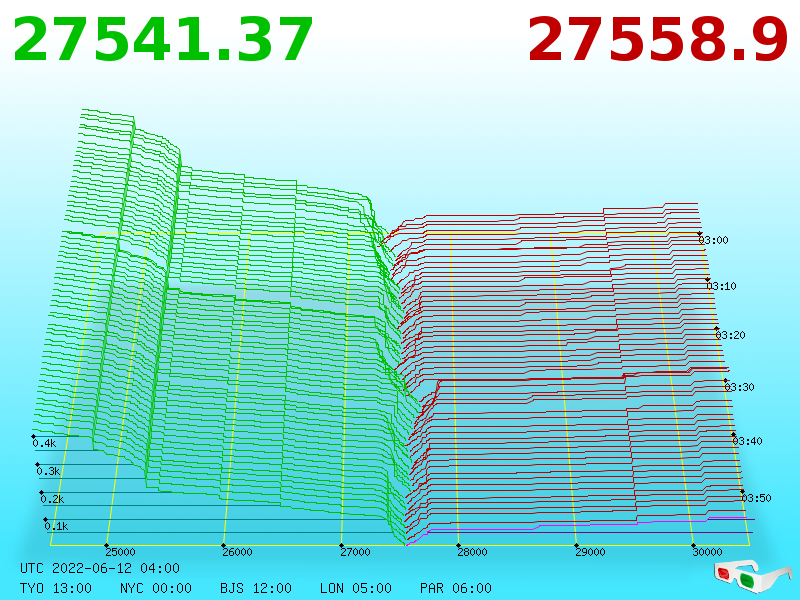
Task: Click the 27000 price axis label
Action: [x=355, y=552]
